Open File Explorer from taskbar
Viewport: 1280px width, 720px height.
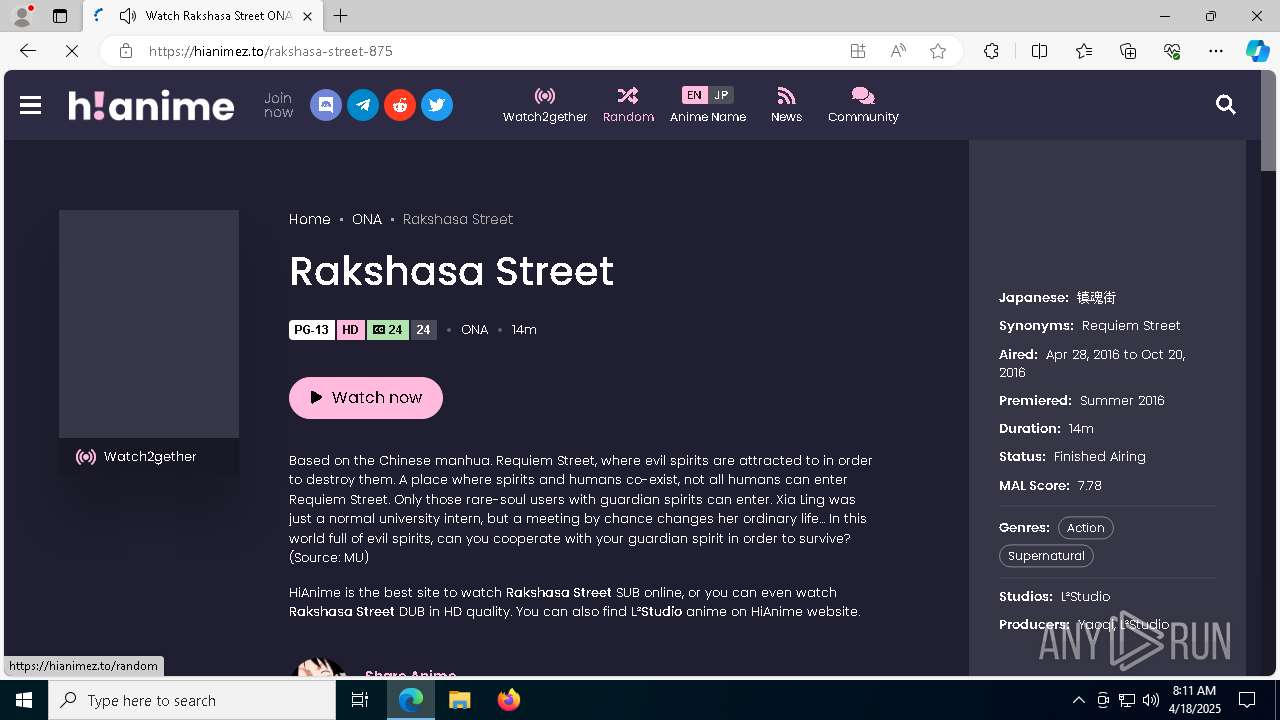[460, 700]
